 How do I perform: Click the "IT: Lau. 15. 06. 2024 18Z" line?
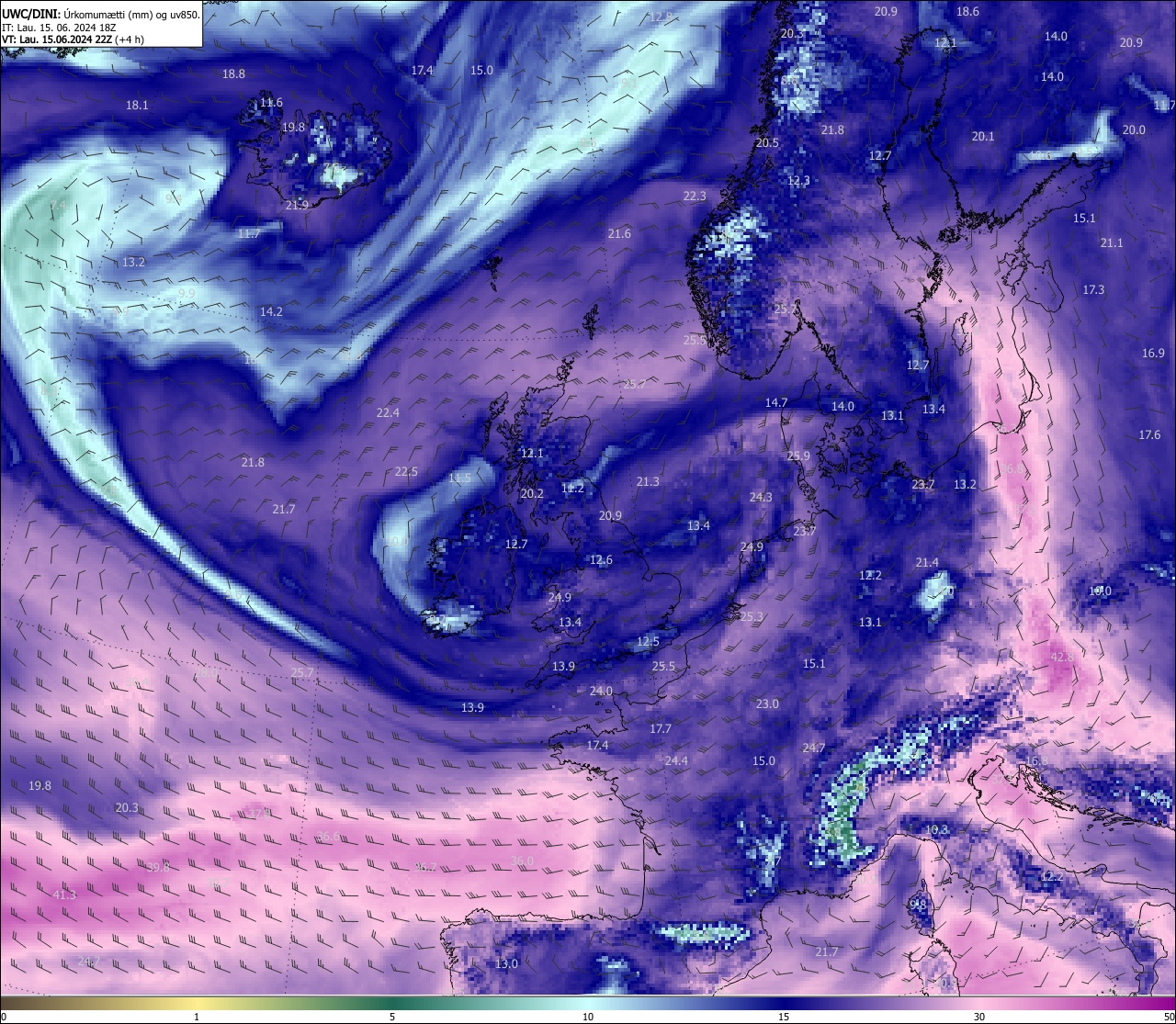point(59,28)
